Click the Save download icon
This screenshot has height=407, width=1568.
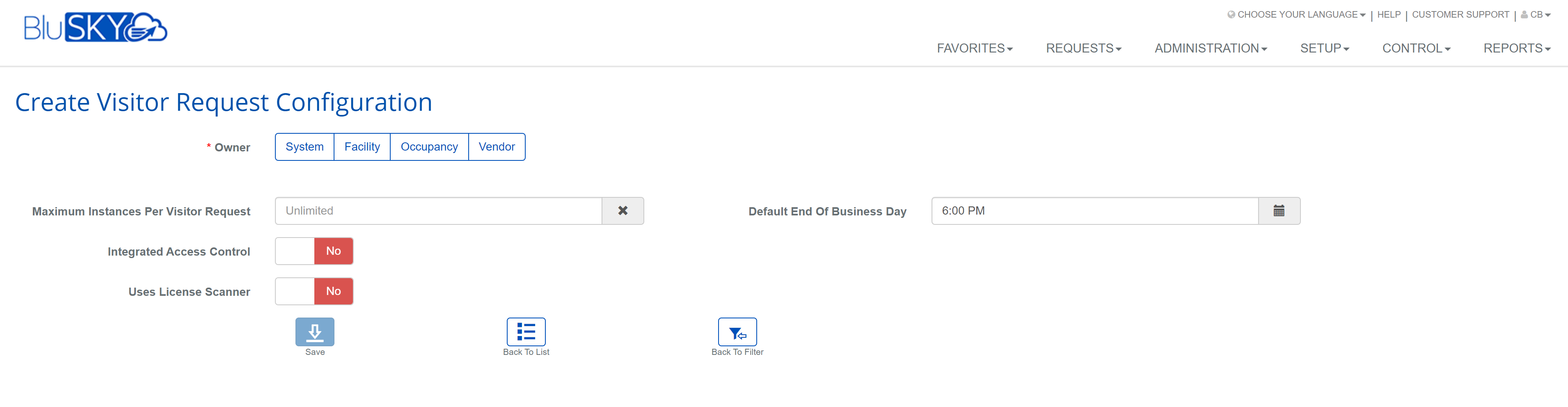coord(315,332)
